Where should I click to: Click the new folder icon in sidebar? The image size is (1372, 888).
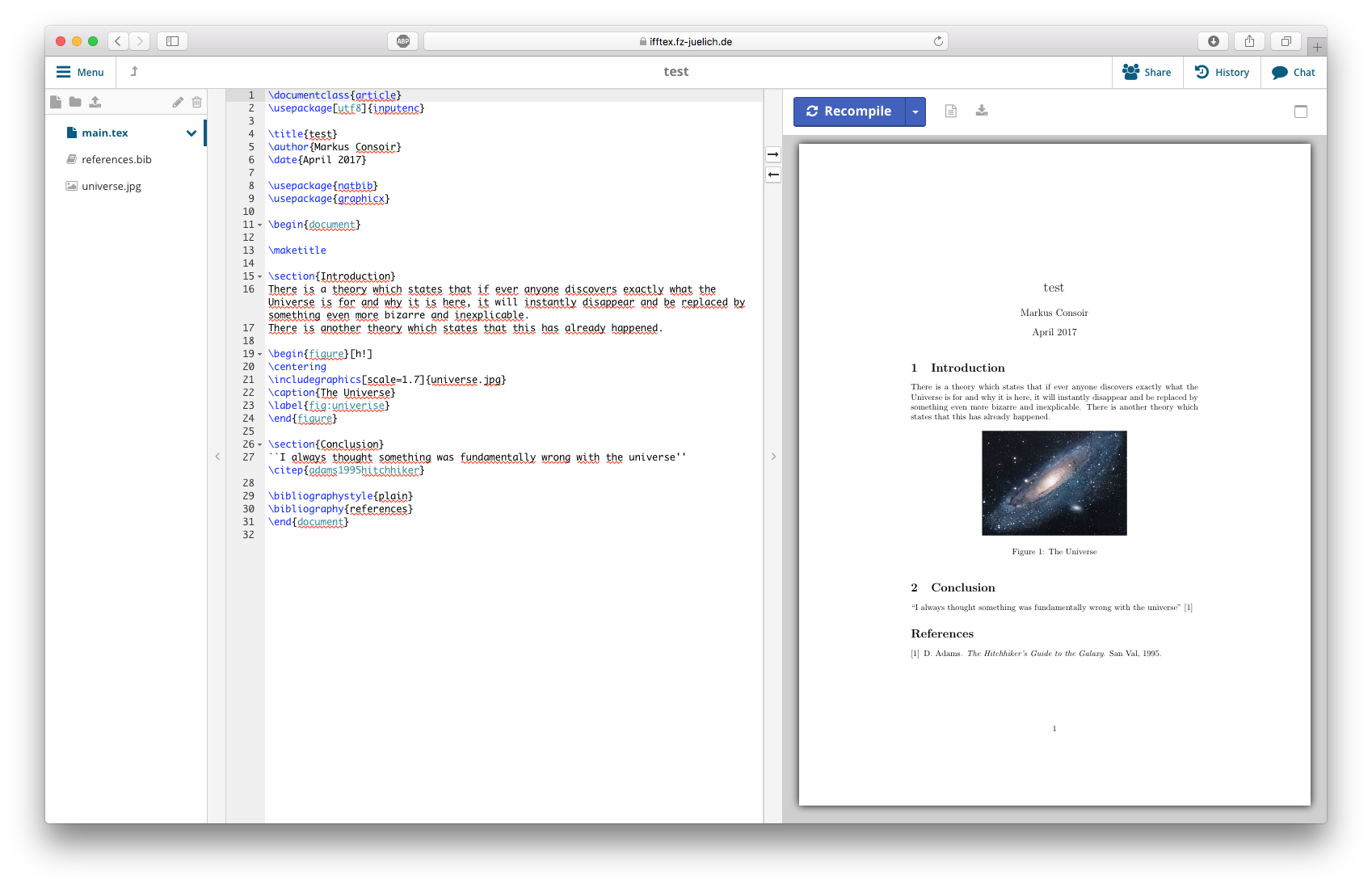(75, 102)
